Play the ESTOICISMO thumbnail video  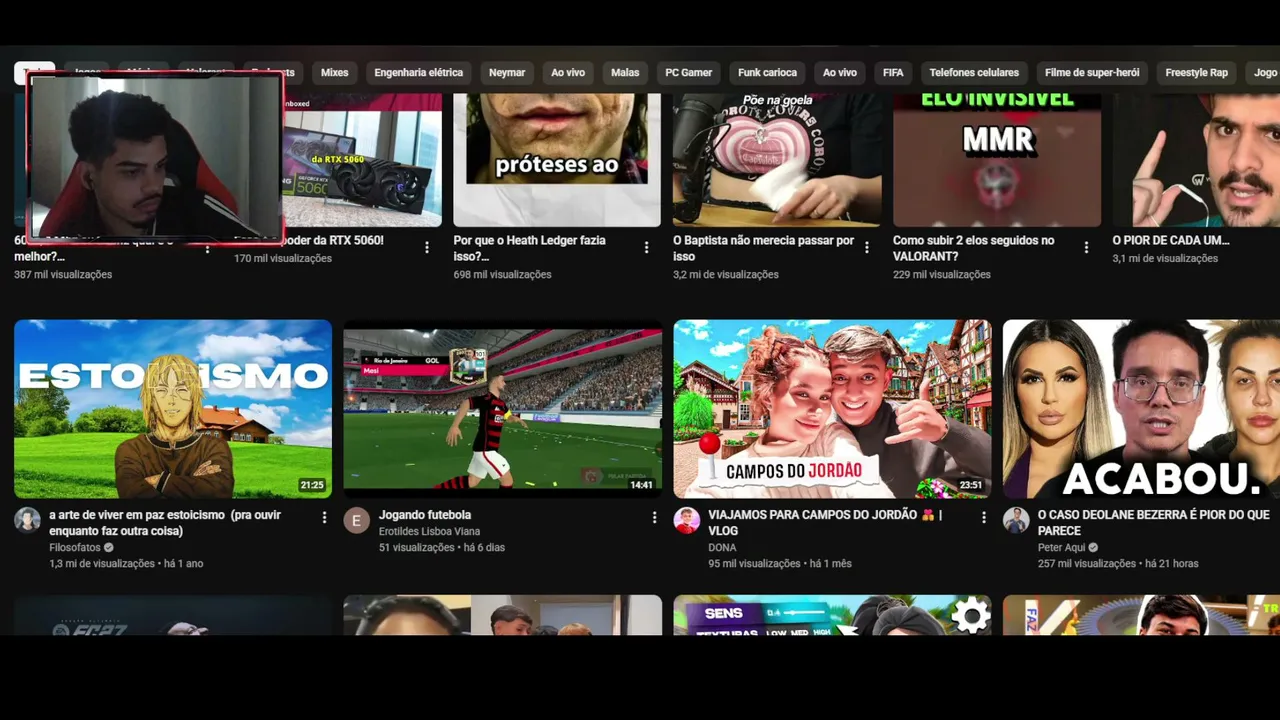point(173,409)
